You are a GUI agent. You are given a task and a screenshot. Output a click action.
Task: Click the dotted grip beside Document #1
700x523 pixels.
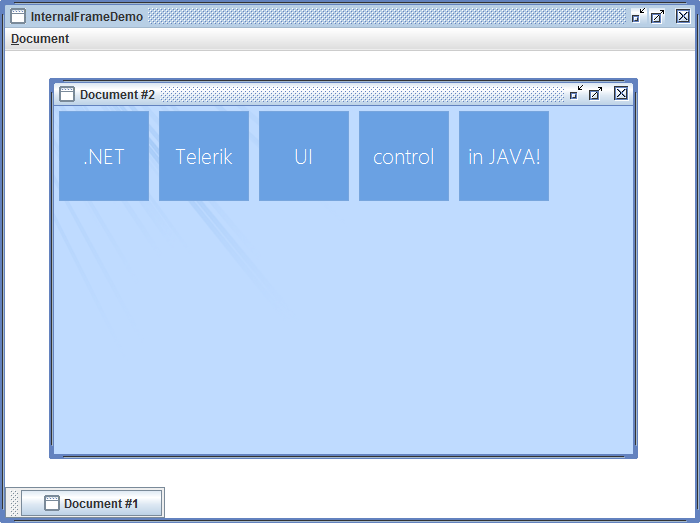15,503
